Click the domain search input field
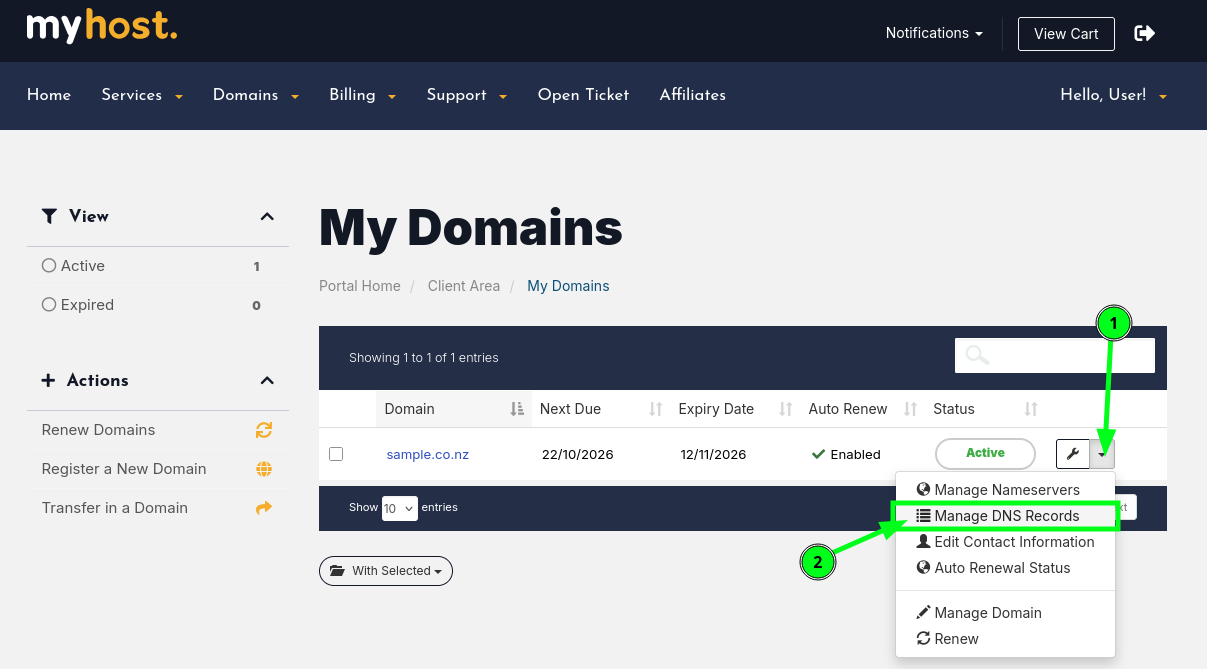Screen dimensions: 1207x669 pyautogui.click(x=1070, y=355)
